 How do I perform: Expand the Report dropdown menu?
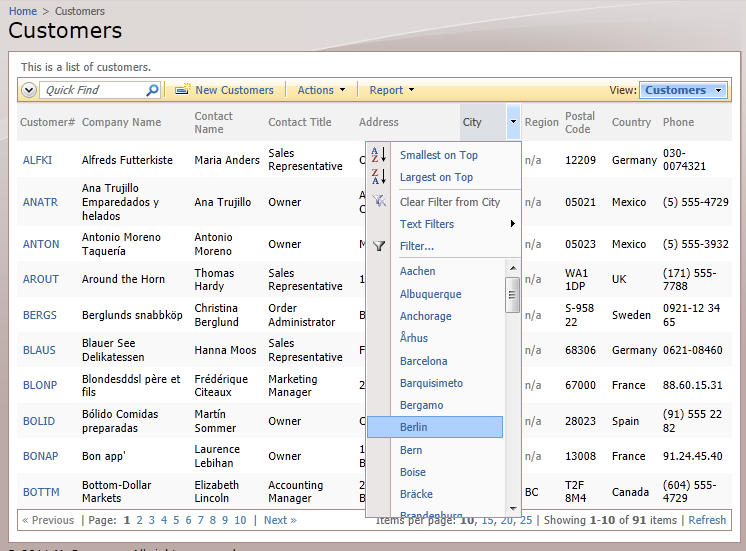[392, 90]
